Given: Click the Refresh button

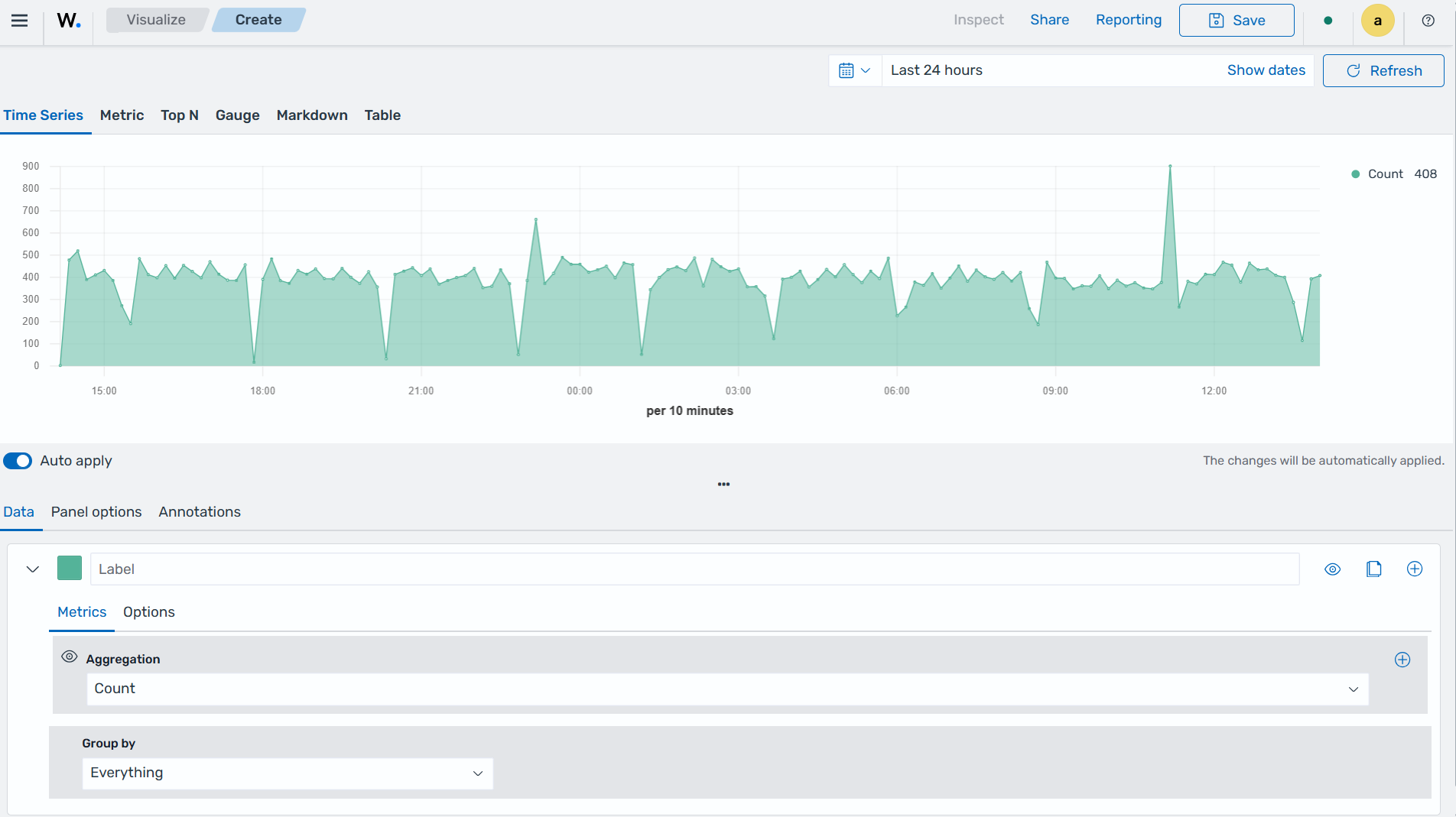Looking at the screenshot, I should (1383, 70).
